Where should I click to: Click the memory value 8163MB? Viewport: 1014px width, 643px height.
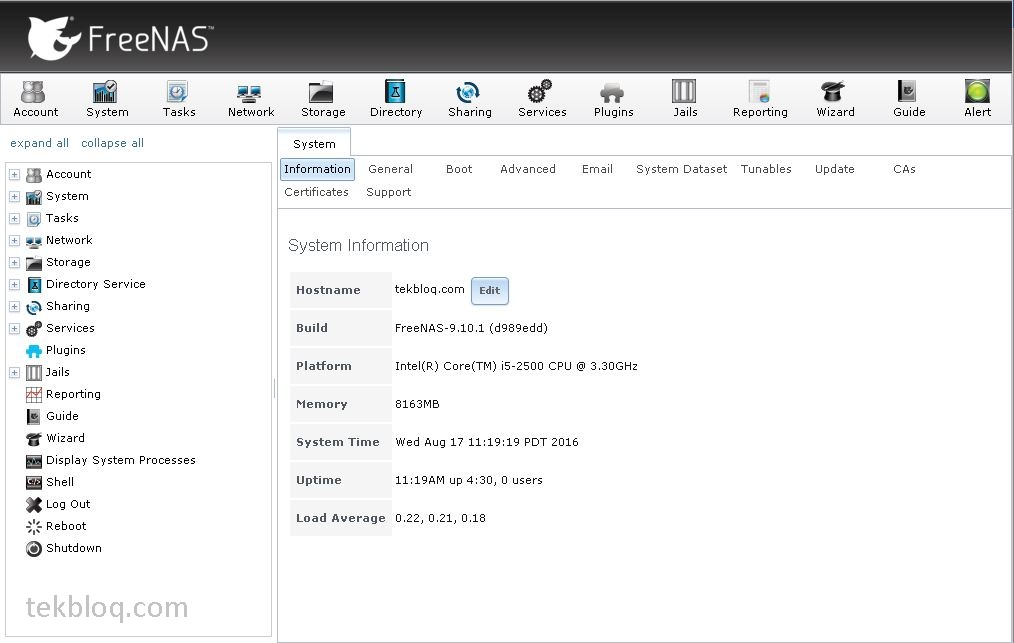(417, 404)
